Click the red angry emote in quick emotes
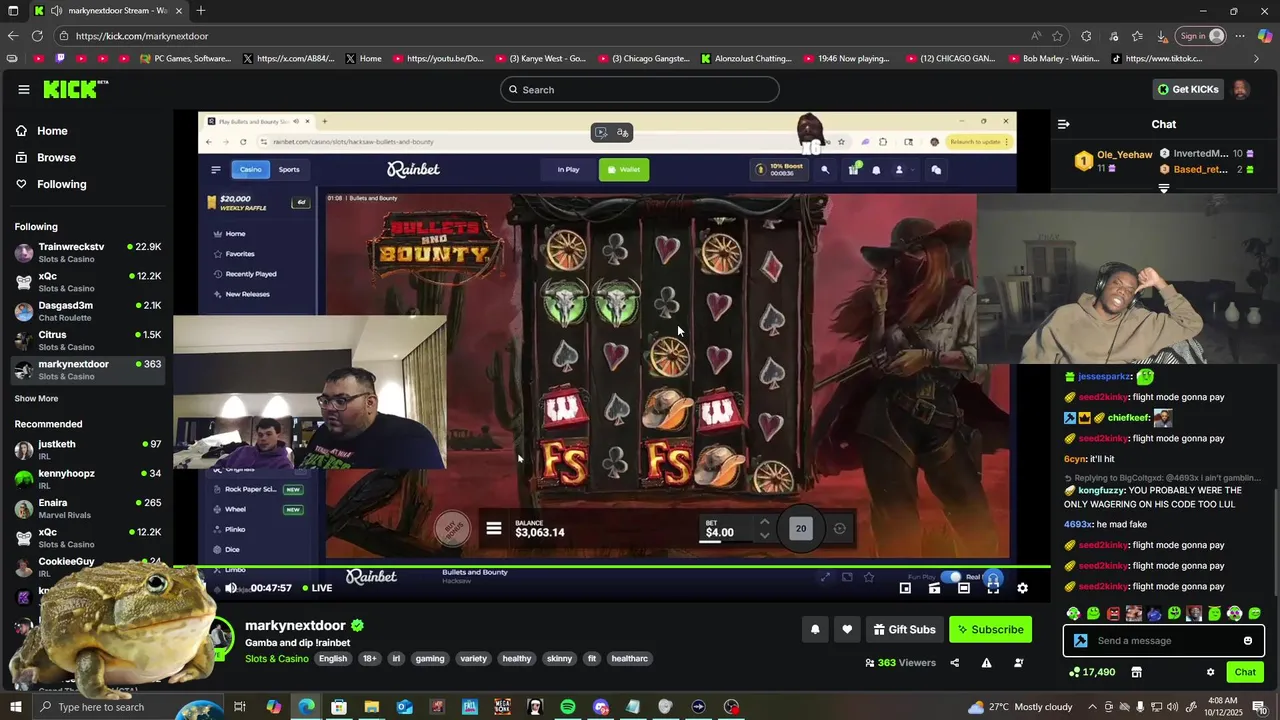Viewport: 1280px width, 720px height. pos(1113,613)
